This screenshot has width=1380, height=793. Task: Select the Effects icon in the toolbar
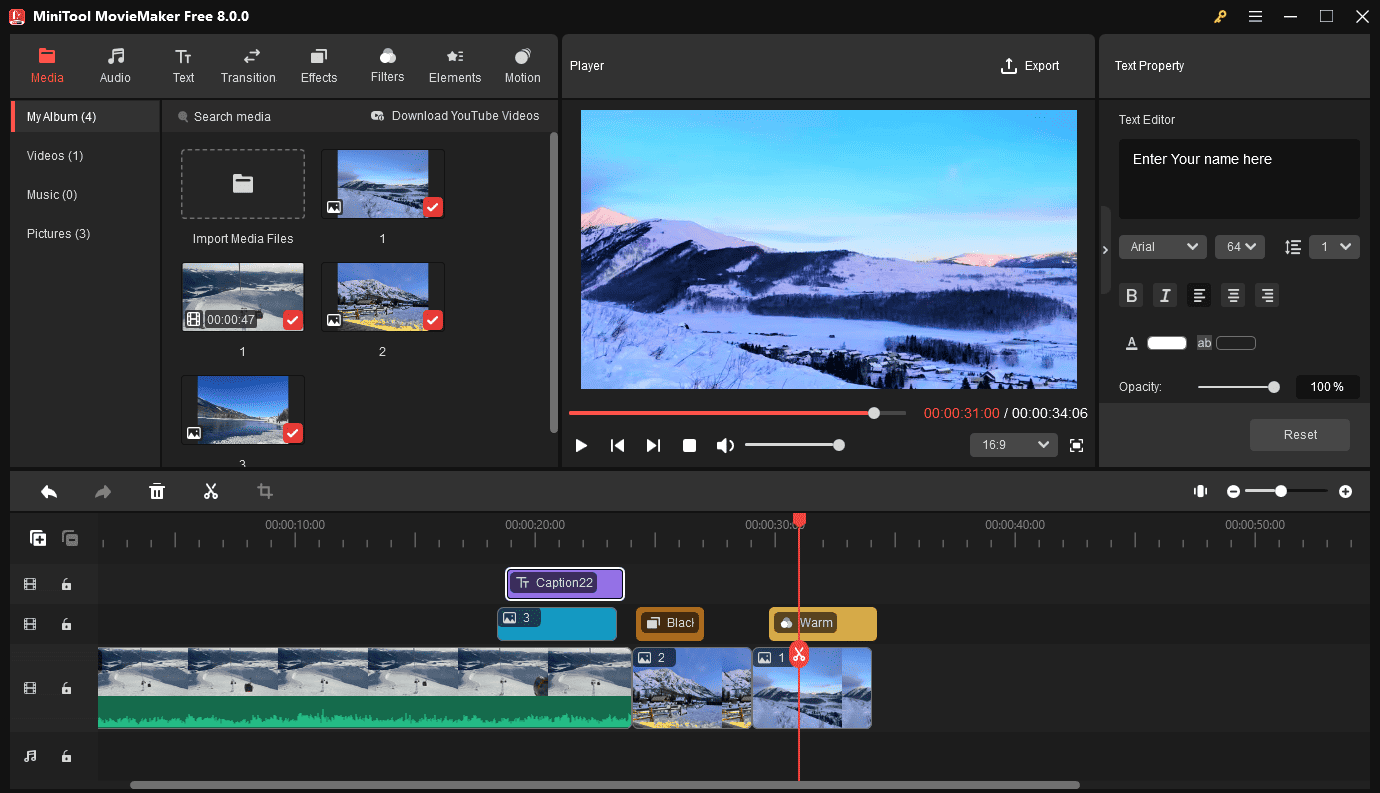(318, 65)
